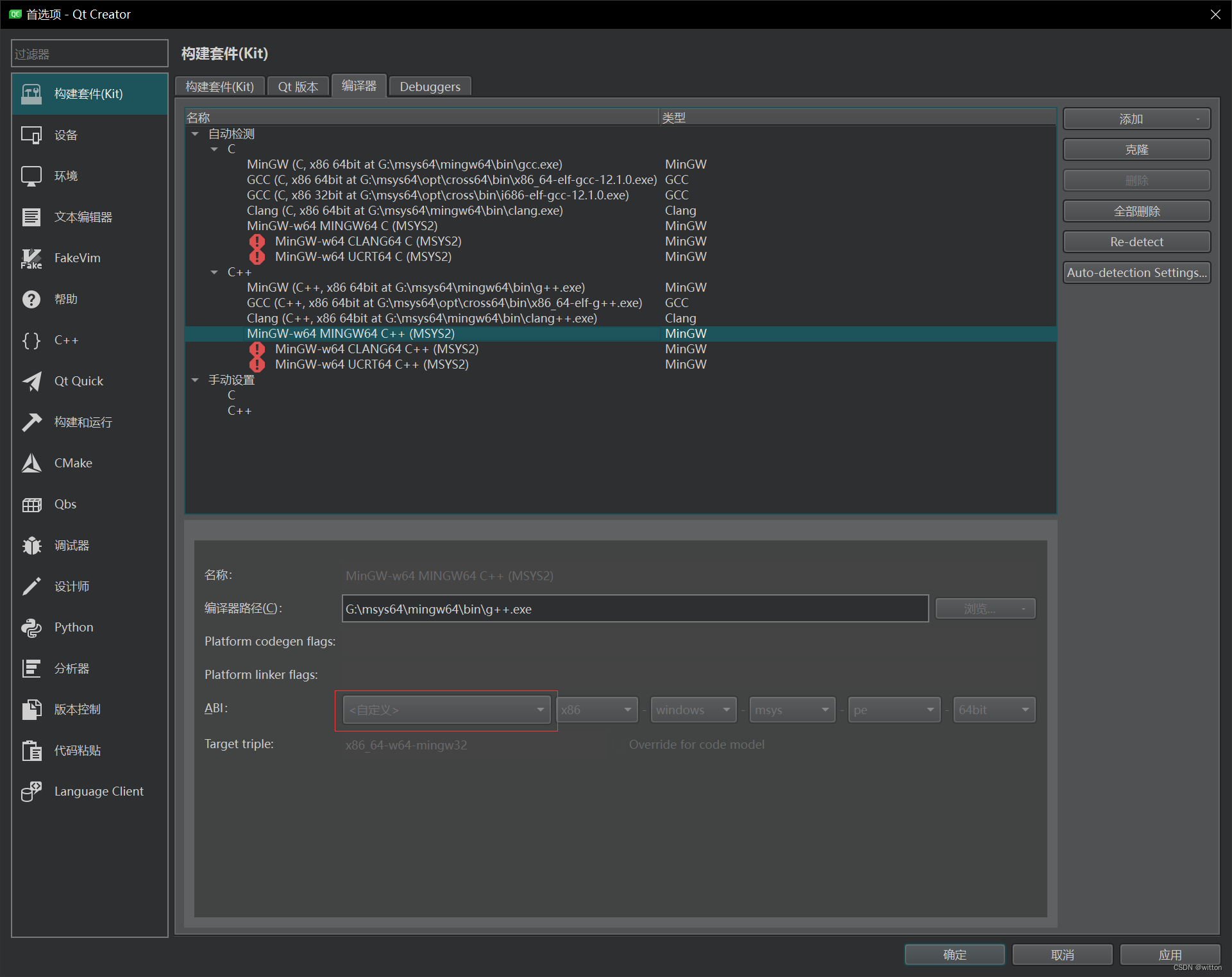Select the CMake triangle icon in sidebar

click(x=31, y=463)
